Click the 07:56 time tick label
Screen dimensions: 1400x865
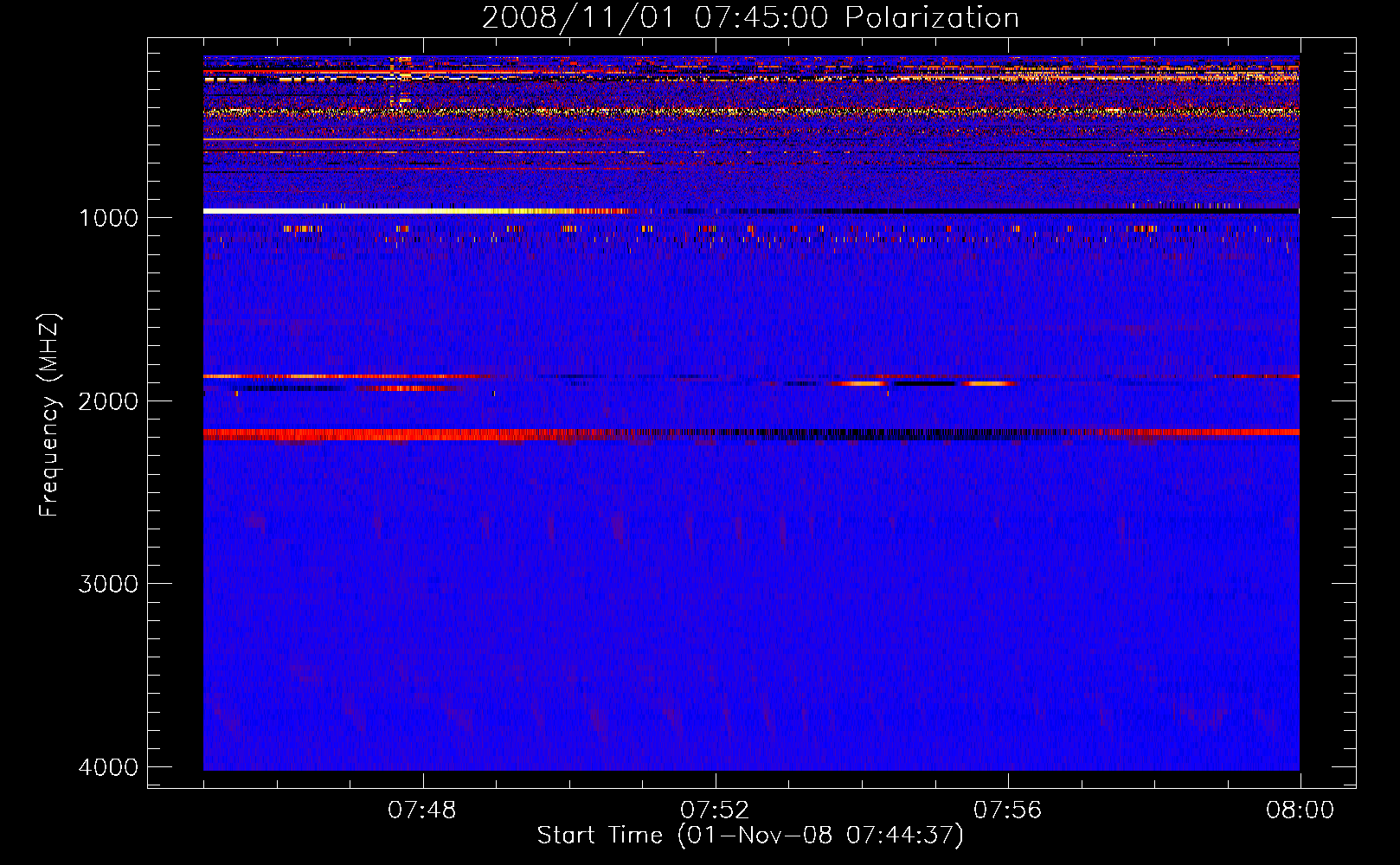tap(1008, 811)
